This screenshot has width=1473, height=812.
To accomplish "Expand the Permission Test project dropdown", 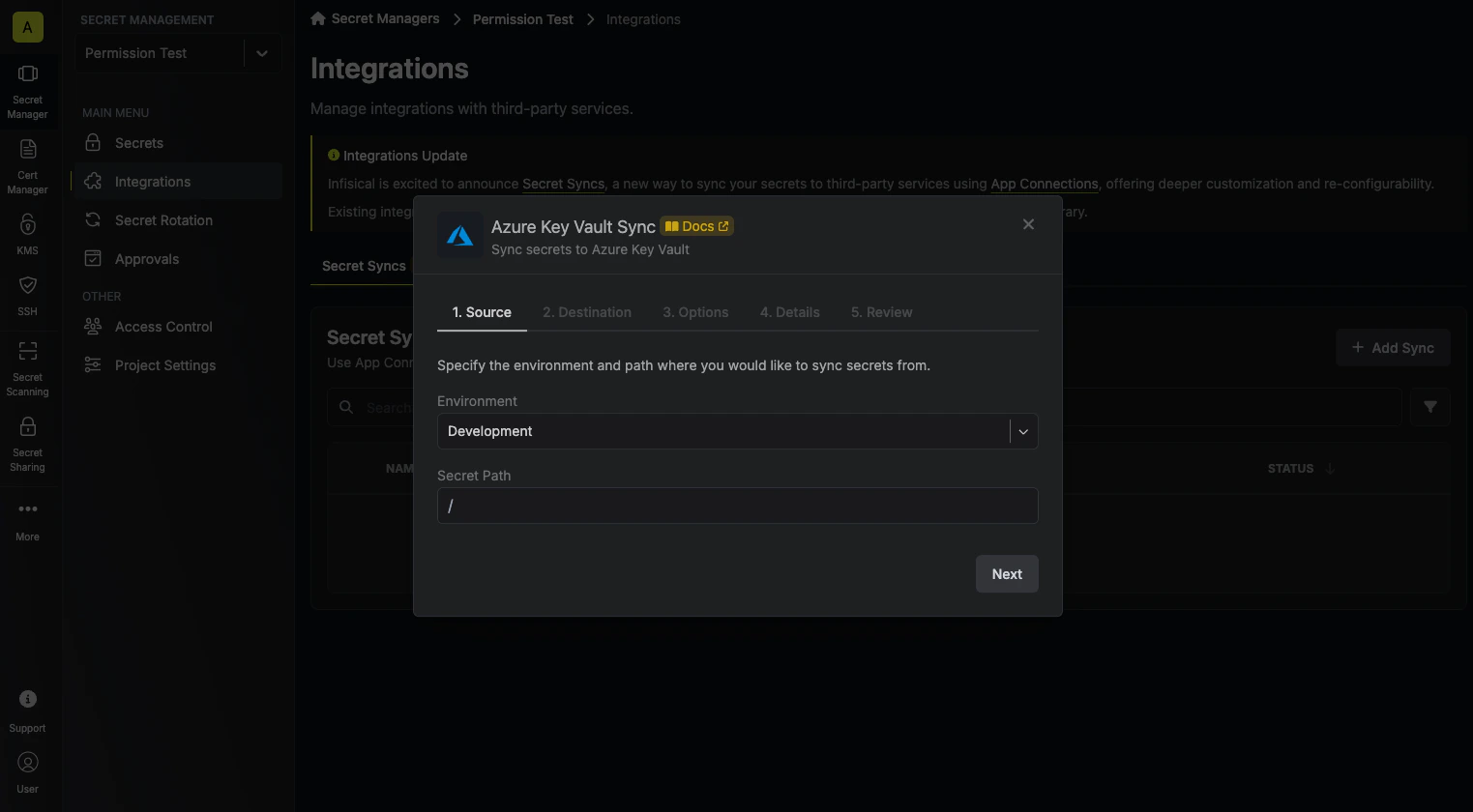I will point(262,53).
